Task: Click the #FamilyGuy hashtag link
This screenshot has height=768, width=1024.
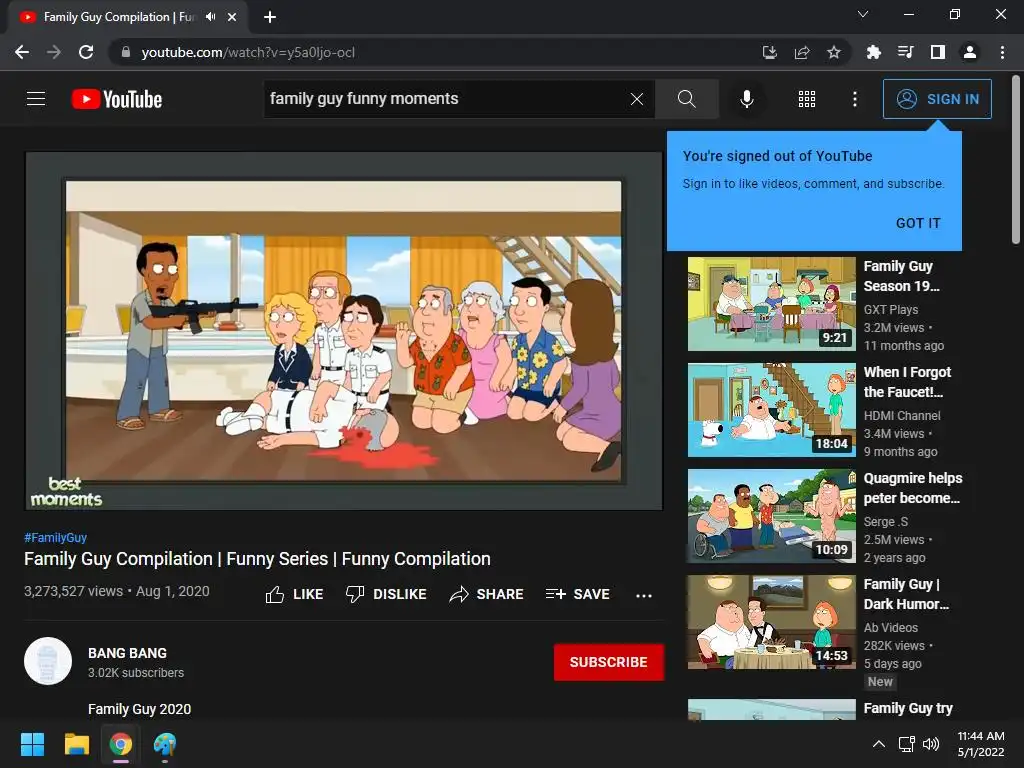Action: 56,537
